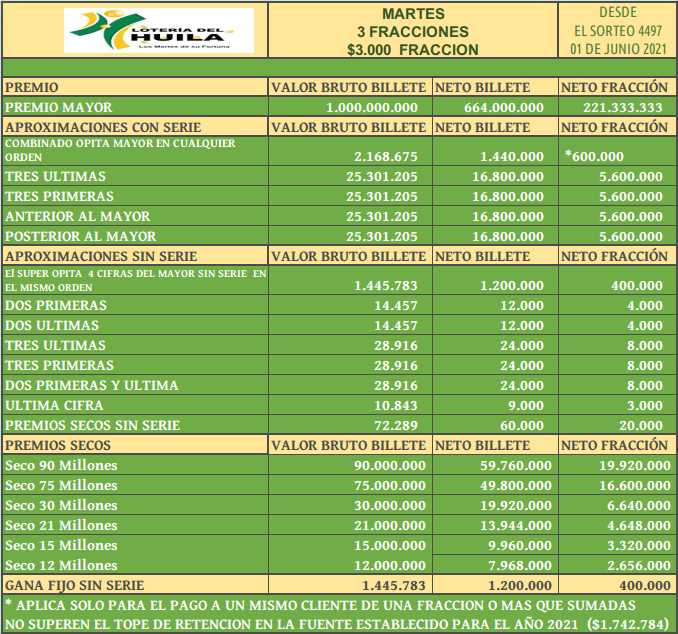Click 'Seco 21 Millones' row label
Screen dimensions: 678x634
pos(61,525)
